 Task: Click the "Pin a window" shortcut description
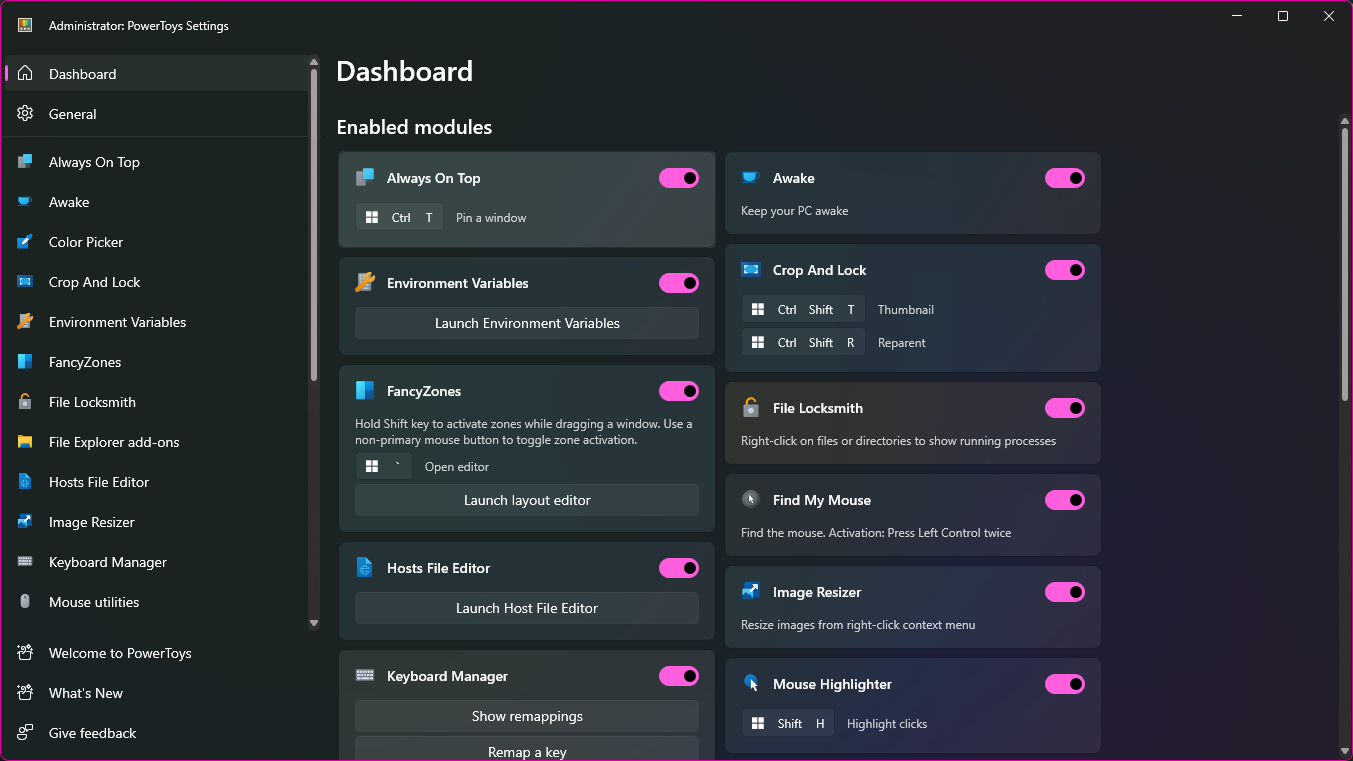coord(491,217)
